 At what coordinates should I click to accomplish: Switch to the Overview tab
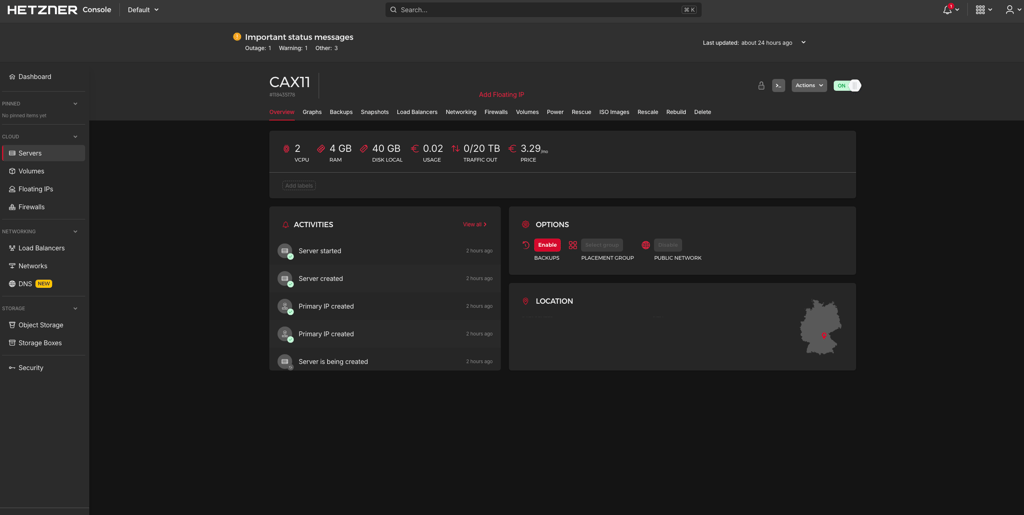(x=282, y=112)
